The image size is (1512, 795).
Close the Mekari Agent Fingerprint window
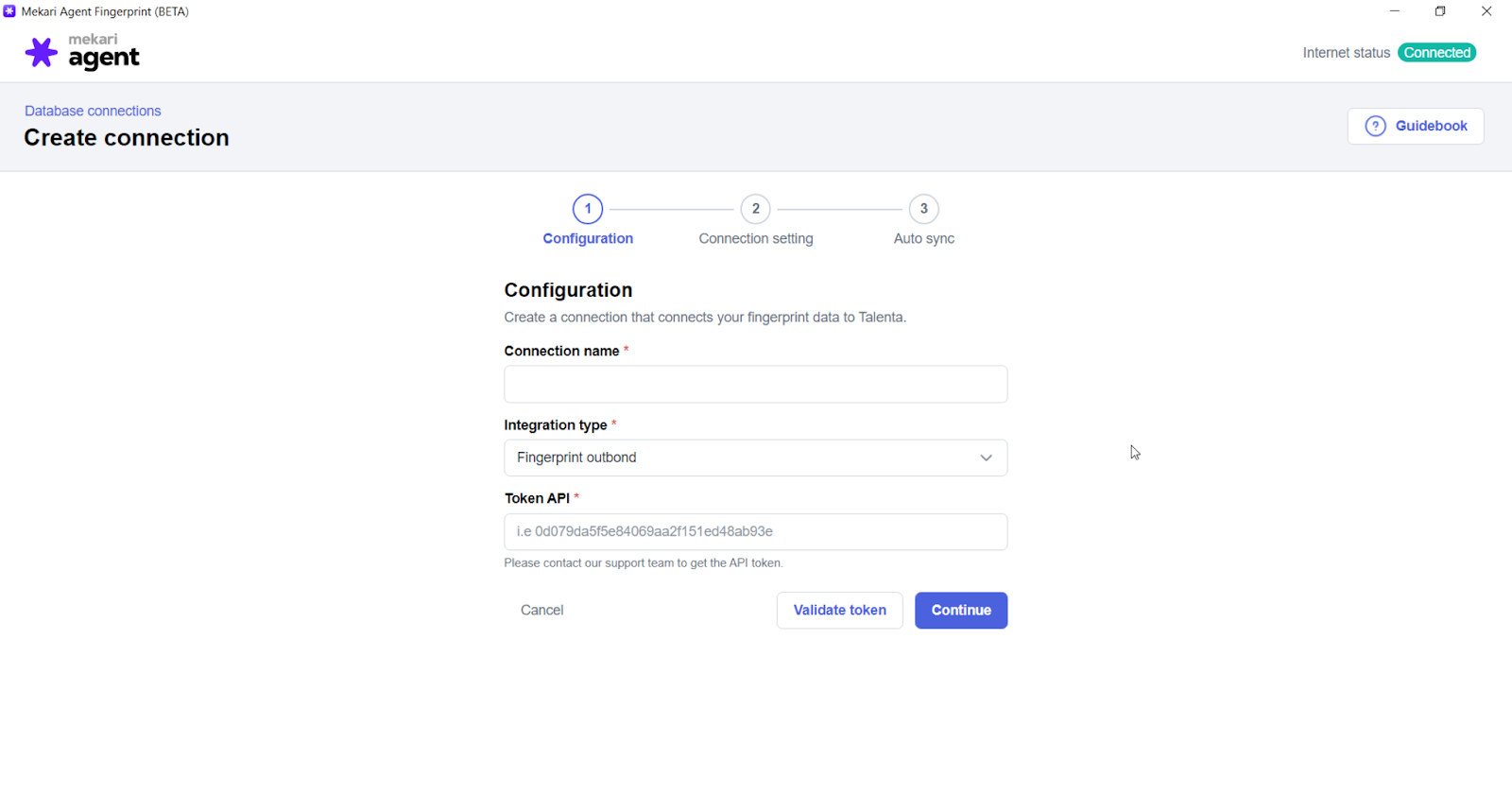pyautogui.click(x=1486, y=11)
